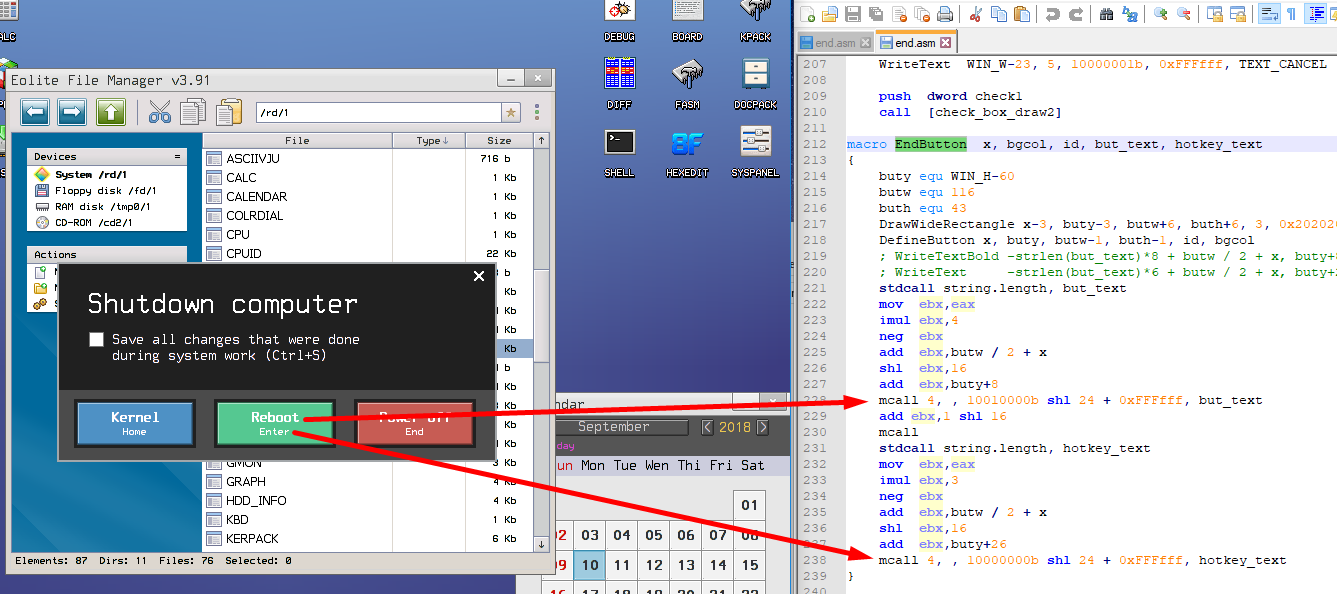Click the paste clipboard icon in Eolite
The image size is (1337, 594).
point(230,111)
